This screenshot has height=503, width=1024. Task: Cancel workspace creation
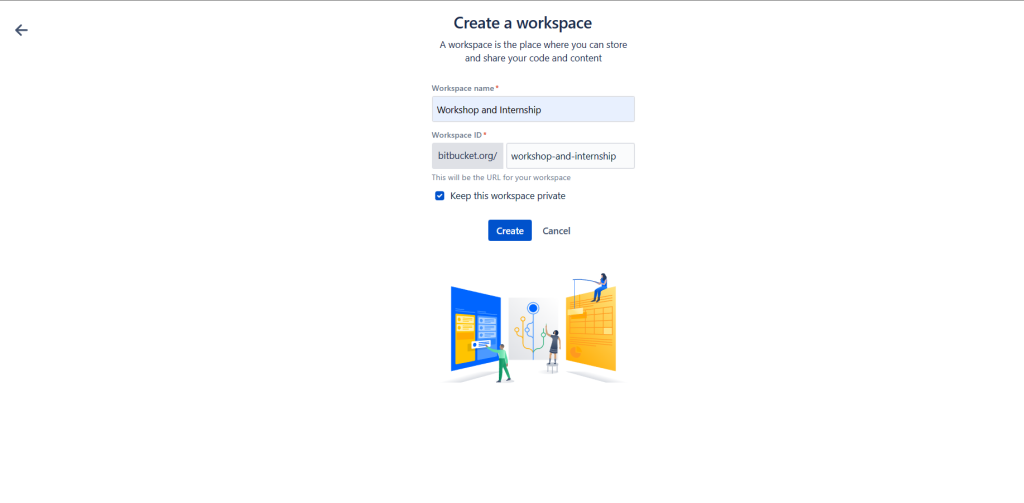click(556, 231)
